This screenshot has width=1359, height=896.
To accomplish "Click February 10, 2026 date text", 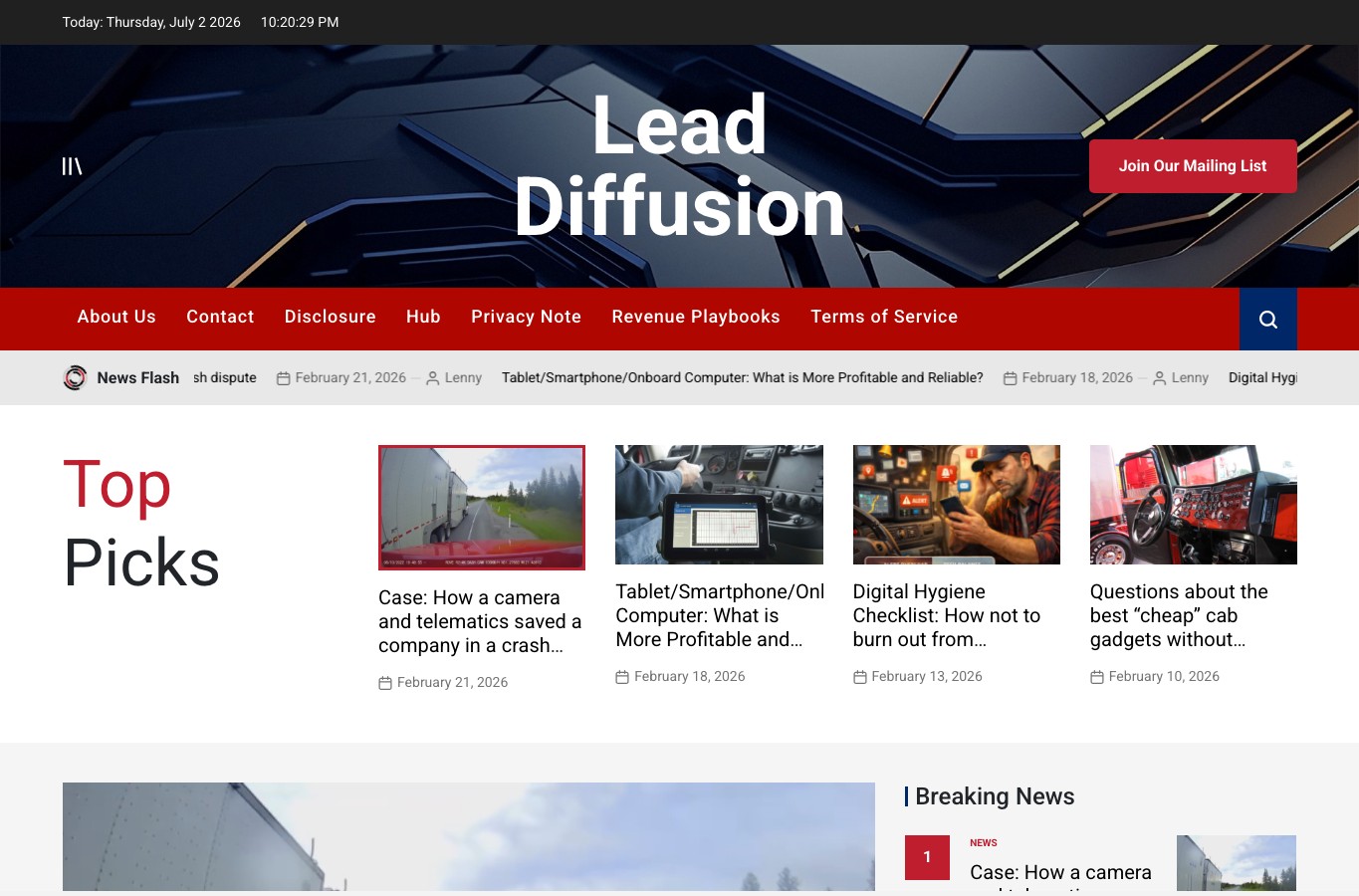I will pyautogui.click(x=1164, y=677).
